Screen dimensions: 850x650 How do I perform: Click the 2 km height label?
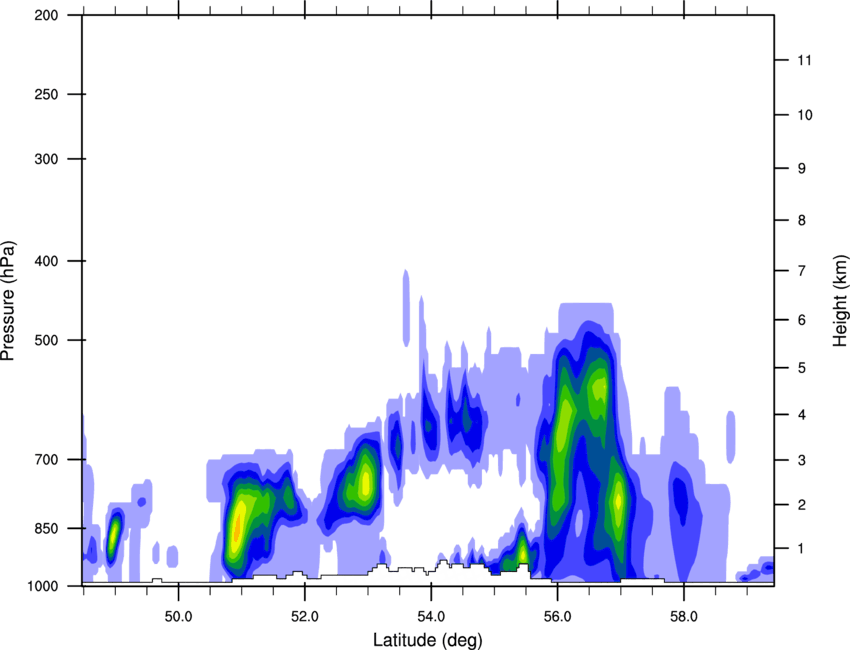802,505
